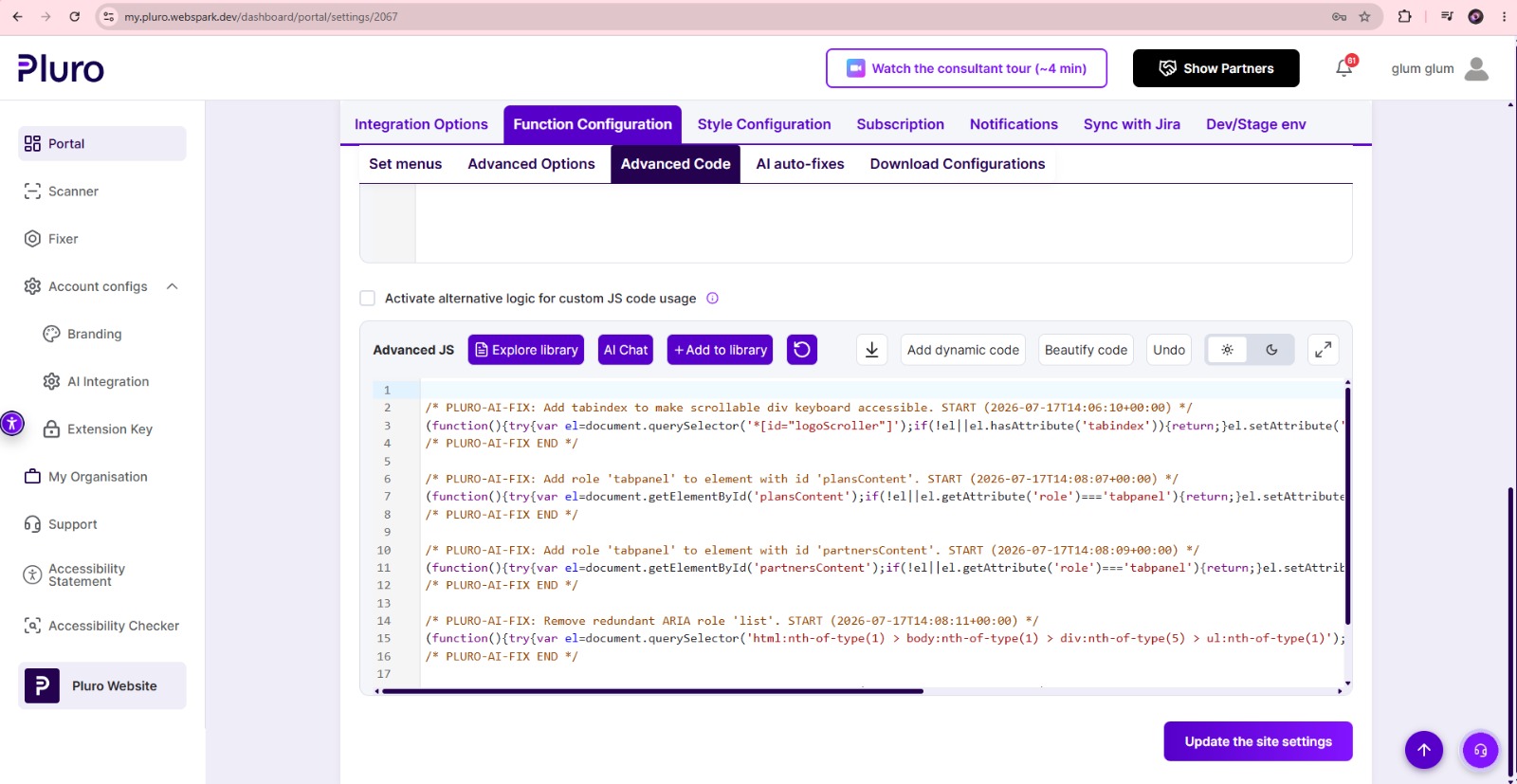
Task: Click the Support headset sidebar icon
Action: 32,524
